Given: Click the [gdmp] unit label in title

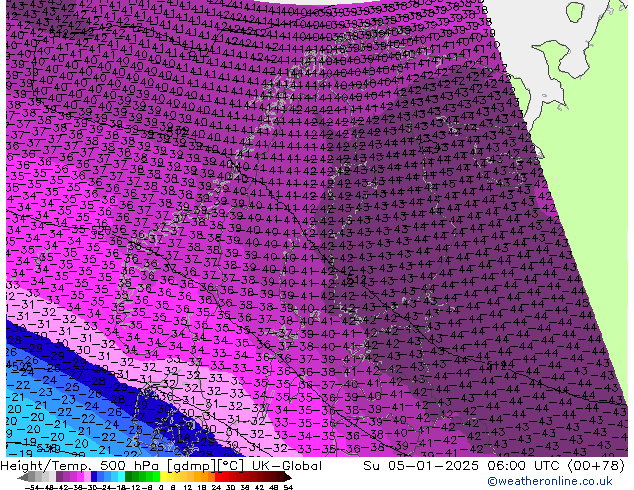Looking at the screenshot, I should 193,466.
